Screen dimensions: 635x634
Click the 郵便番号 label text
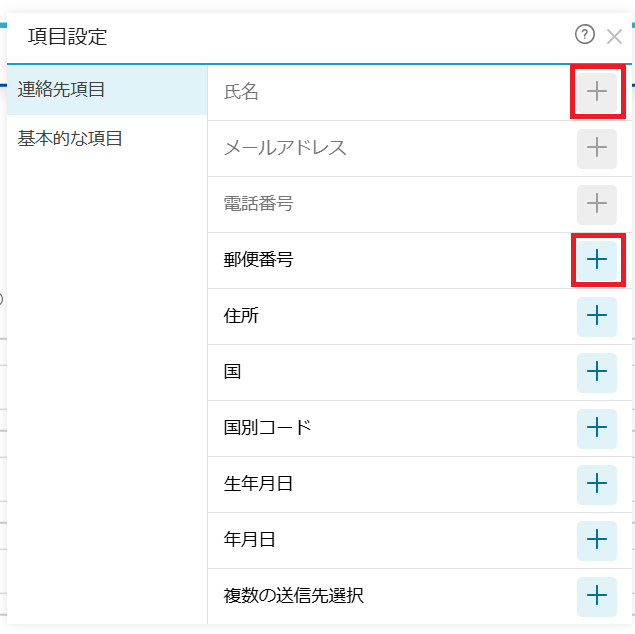pos(258,260)
